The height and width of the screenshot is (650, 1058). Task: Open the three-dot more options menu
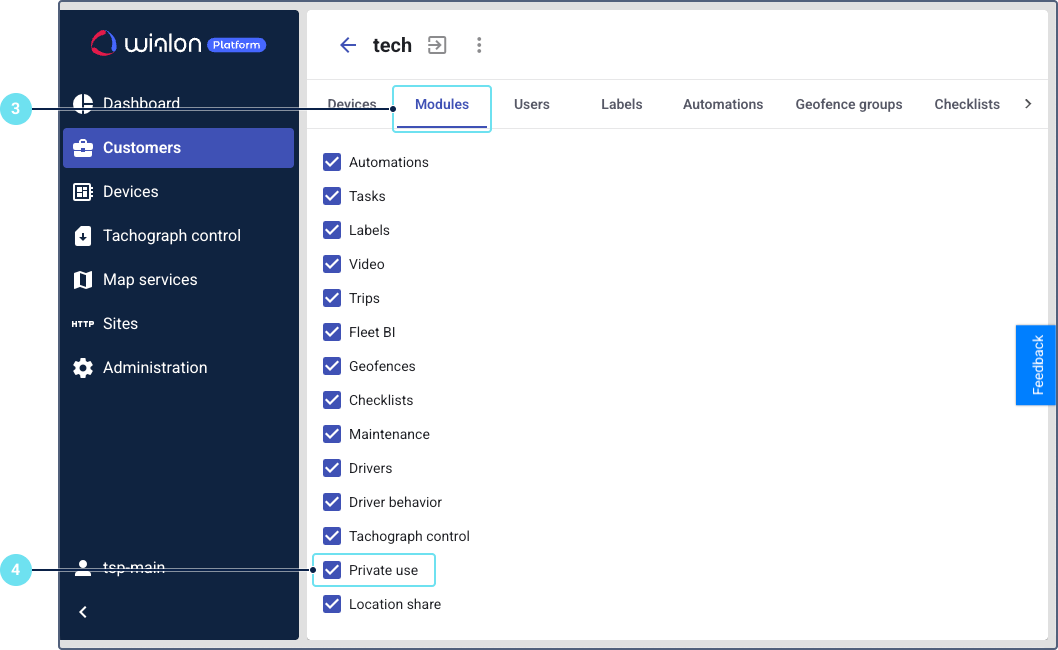pos(479,45)
